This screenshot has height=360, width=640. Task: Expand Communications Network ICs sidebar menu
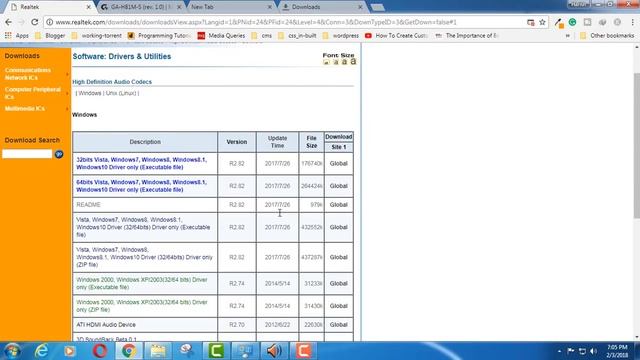(x=35, y=74)
